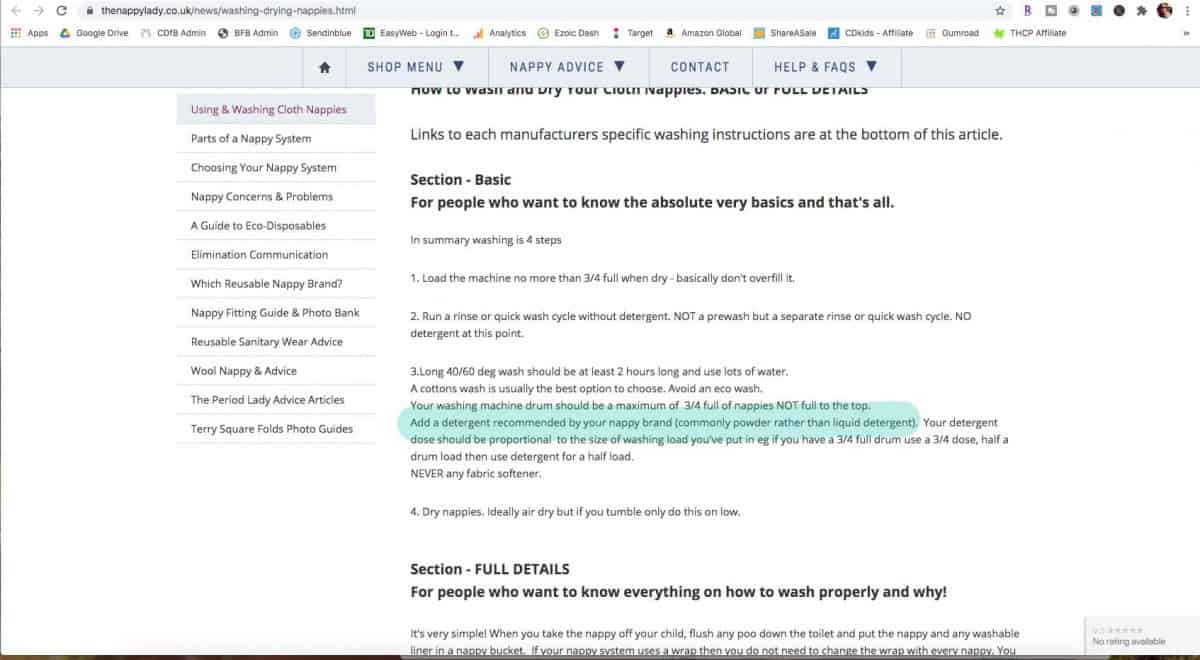
Task: Open the Chrome three-dot menu
Action: tap(1187, 11)
